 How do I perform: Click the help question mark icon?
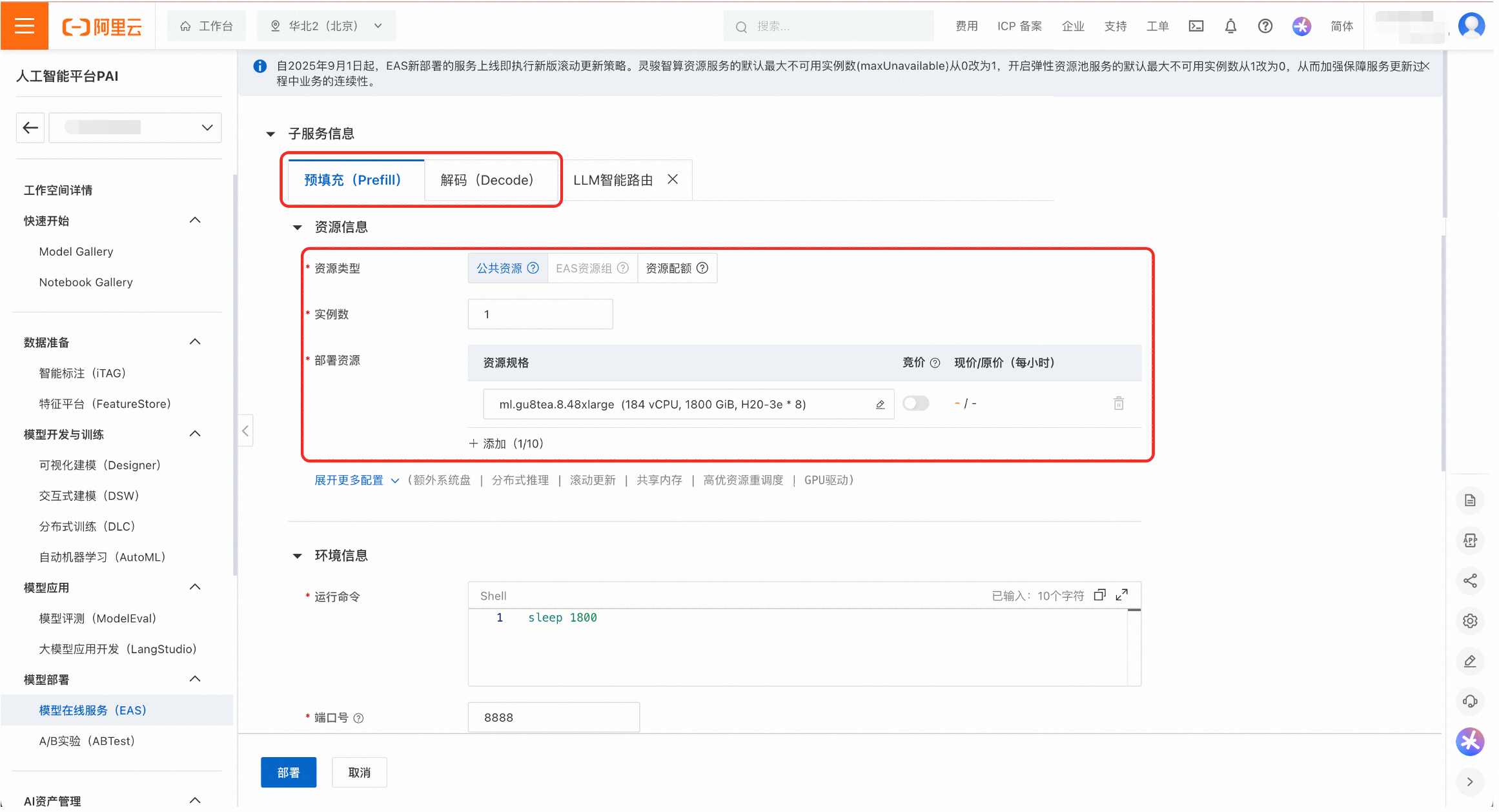point(1265,26)
